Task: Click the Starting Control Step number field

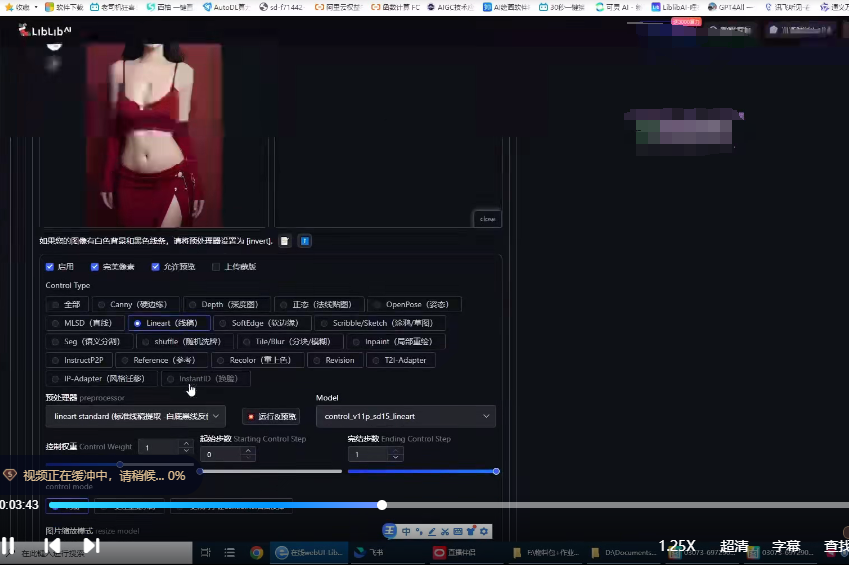Action: [x=221, y=454]
